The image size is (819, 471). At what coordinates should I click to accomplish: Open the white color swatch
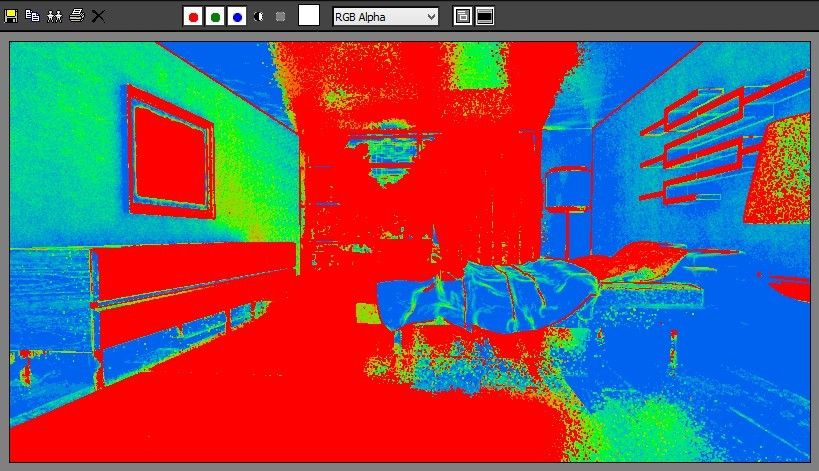[x=309, y=15]
